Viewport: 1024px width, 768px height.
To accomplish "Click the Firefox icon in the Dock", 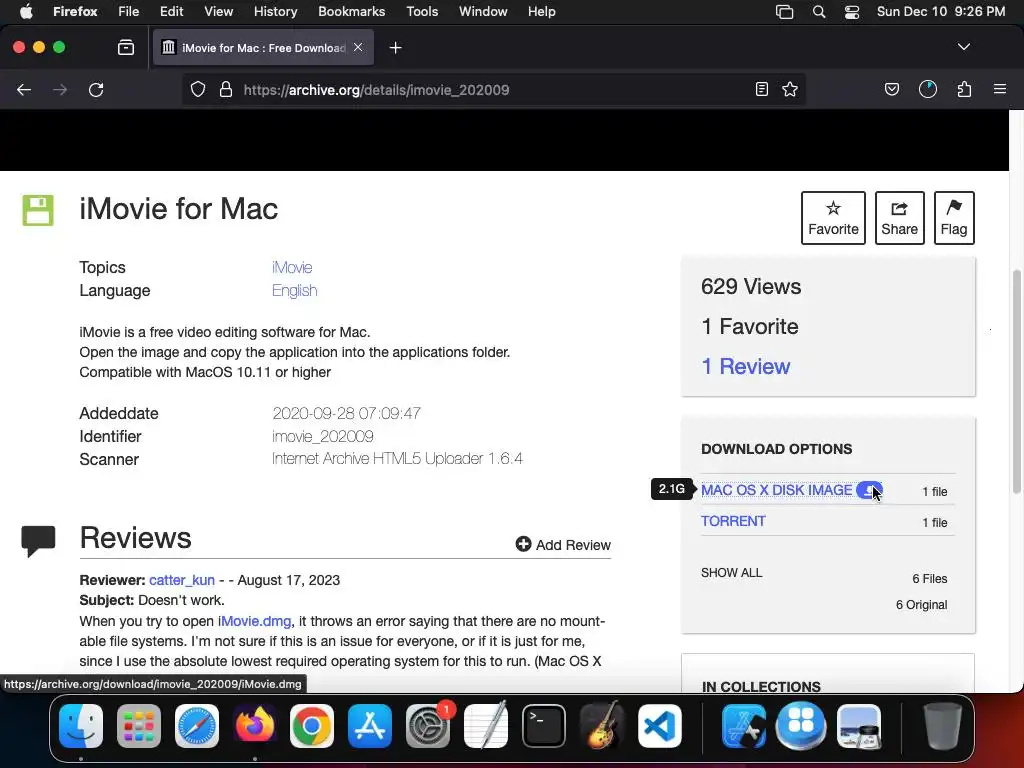I will point(255,726).
